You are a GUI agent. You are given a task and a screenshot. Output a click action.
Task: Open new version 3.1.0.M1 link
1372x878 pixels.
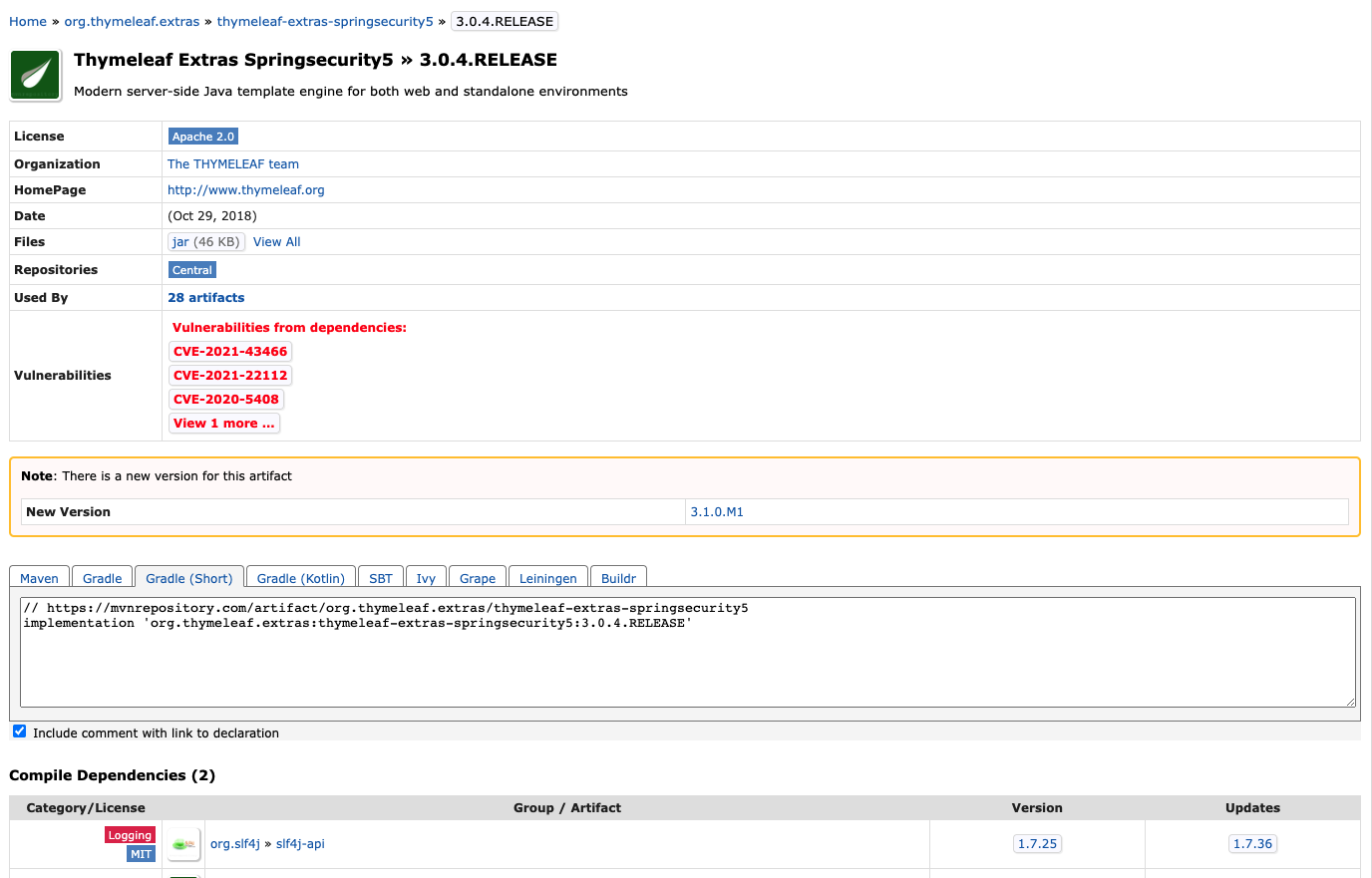(717, 512)
